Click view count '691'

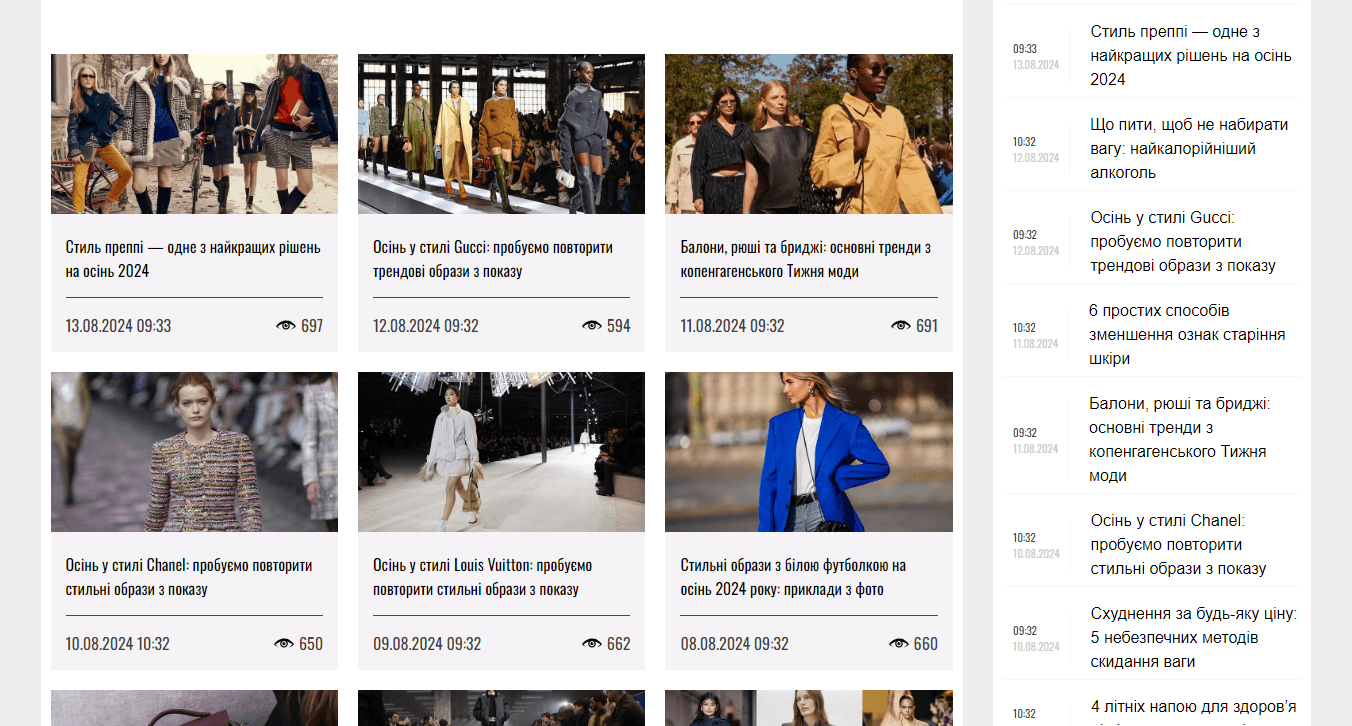(x=927, y=326)
